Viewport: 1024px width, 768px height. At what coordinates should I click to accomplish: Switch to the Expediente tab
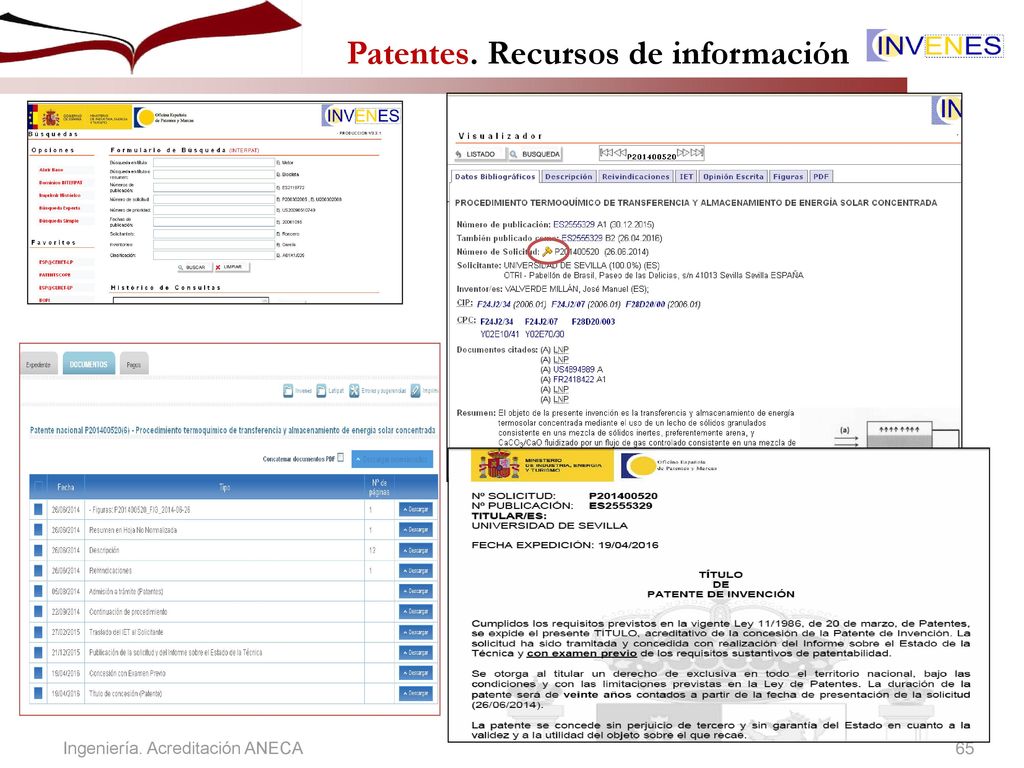39,364
